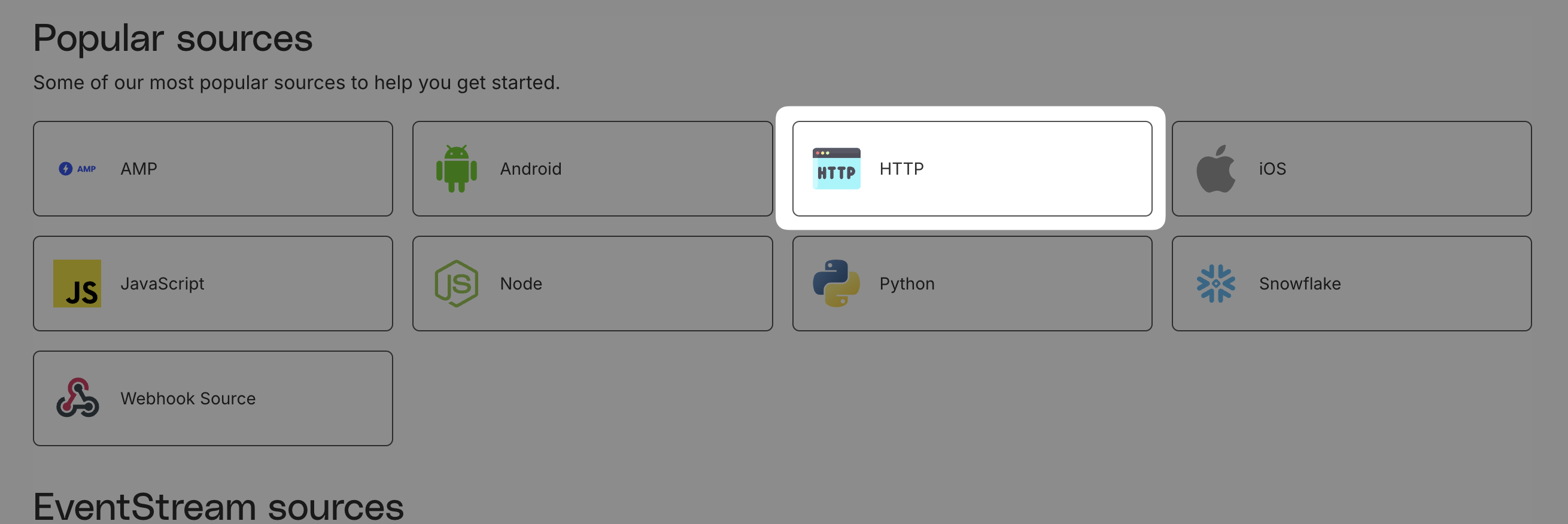This screenshot has height=524, width=1568.
Task: Select the Webhook Source label
Action: coord(188,398)
